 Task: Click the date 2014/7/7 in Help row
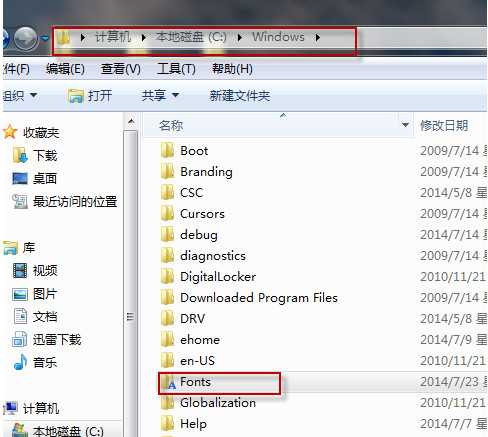[446, 424]
